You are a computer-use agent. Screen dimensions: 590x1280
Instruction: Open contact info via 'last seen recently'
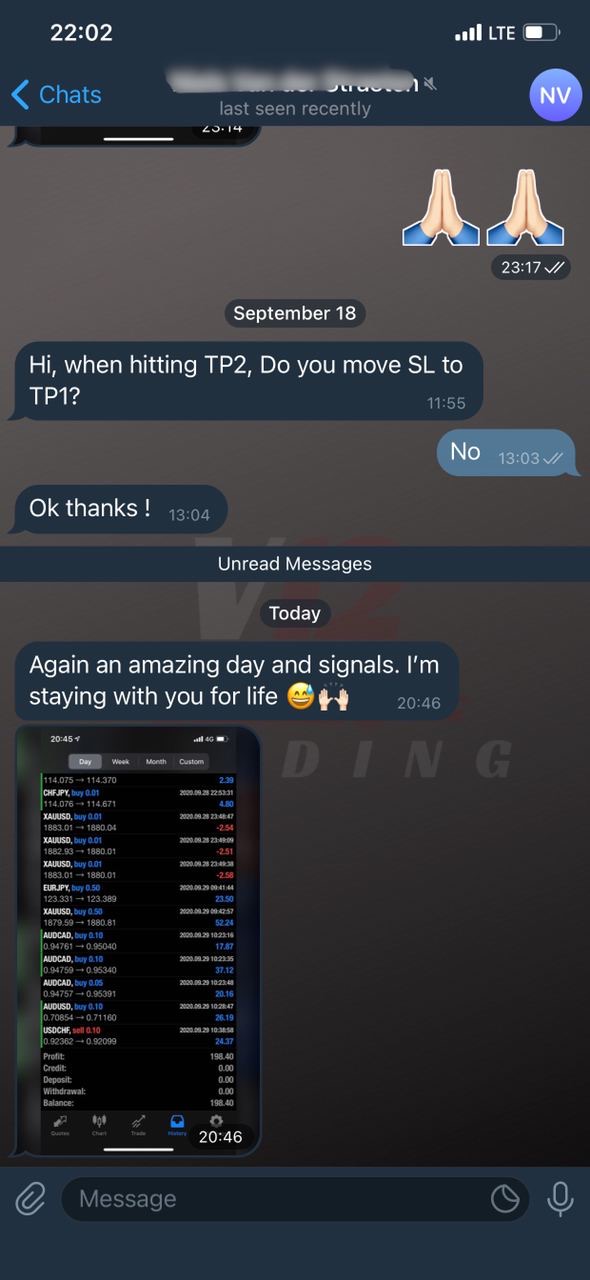[295, 108]
